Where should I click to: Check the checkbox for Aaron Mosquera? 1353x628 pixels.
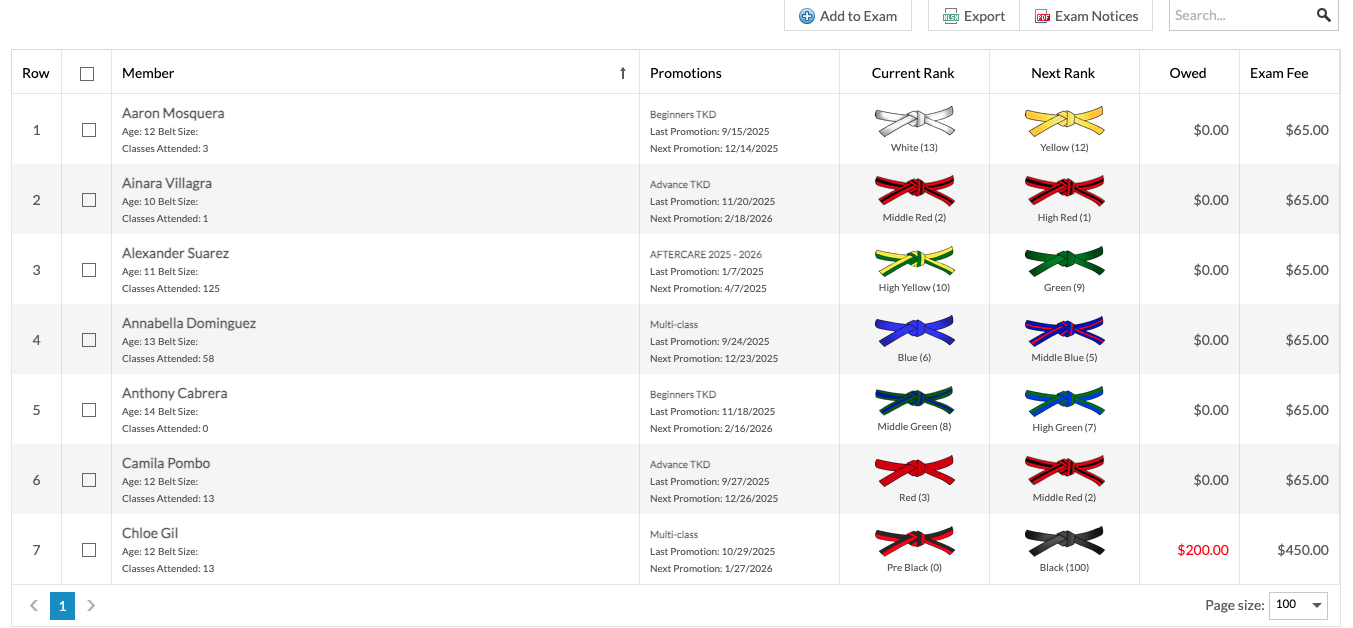(88, 129)
